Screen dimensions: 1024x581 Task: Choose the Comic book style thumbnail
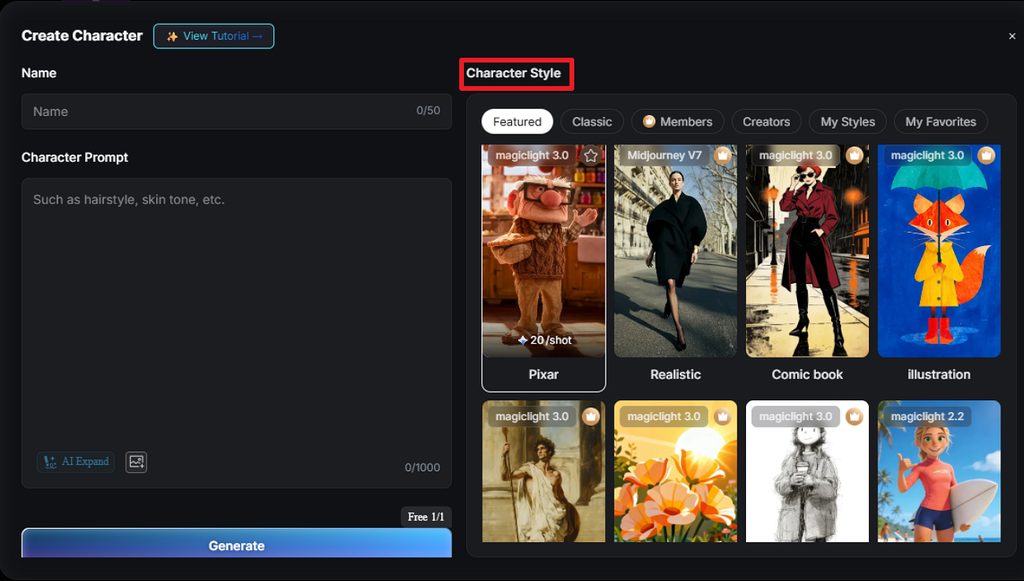pyautogui.click(x=807, y=251)
